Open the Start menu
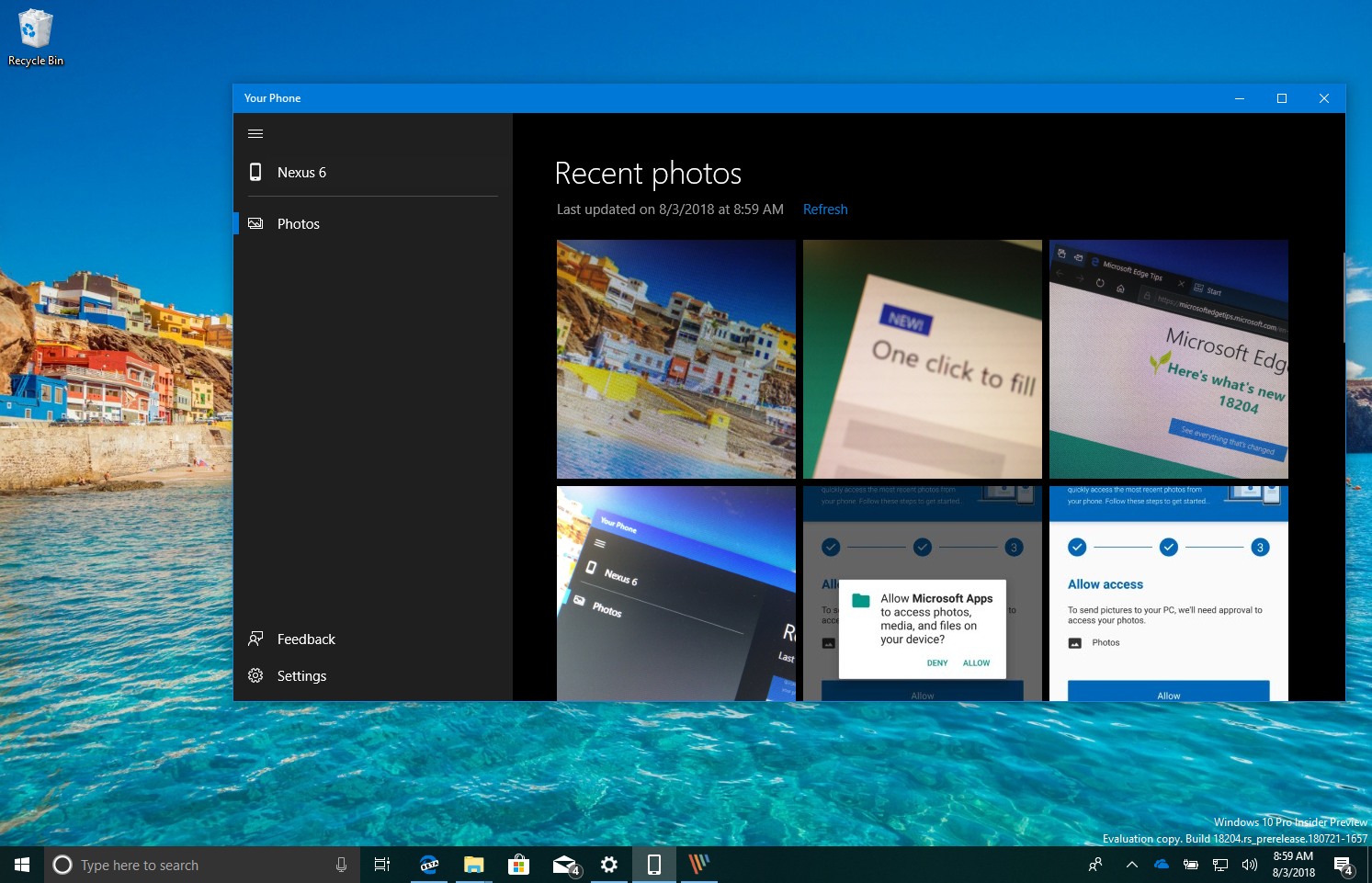The image size is (1372, 883). (20, 864)
